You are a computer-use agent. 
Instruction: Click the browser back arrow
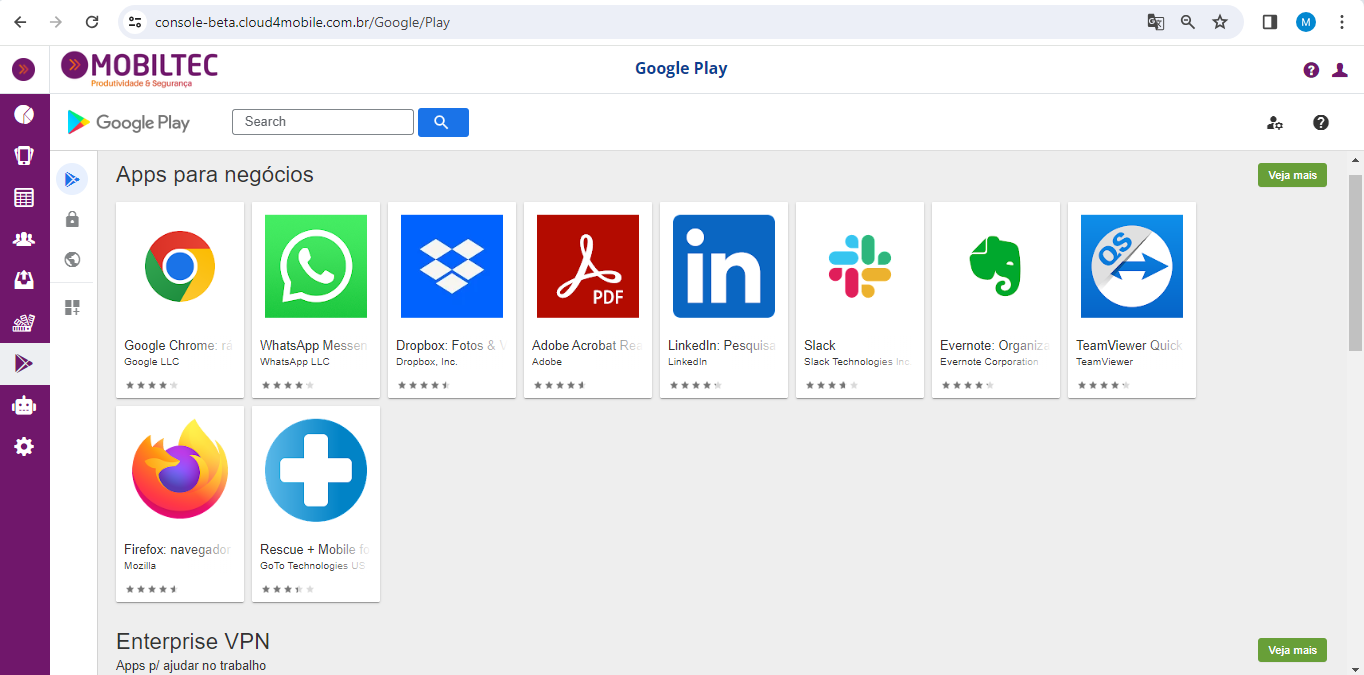tap(21, 22)
